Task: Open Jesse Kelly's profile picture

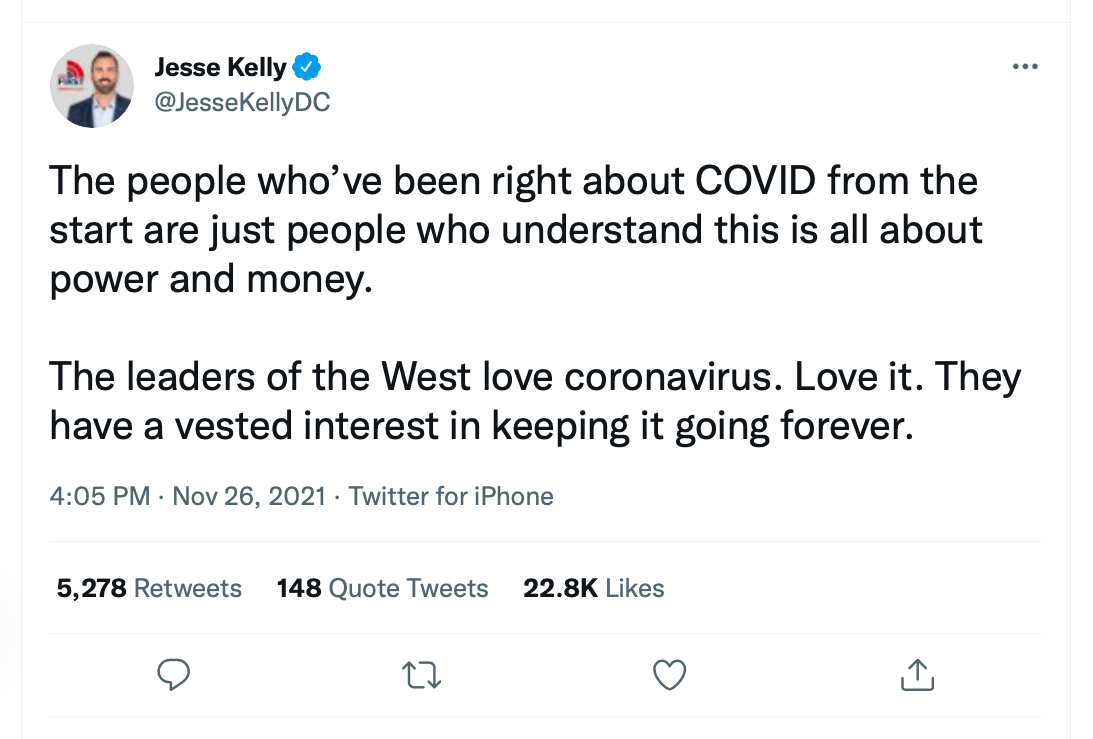Action: 92,86
